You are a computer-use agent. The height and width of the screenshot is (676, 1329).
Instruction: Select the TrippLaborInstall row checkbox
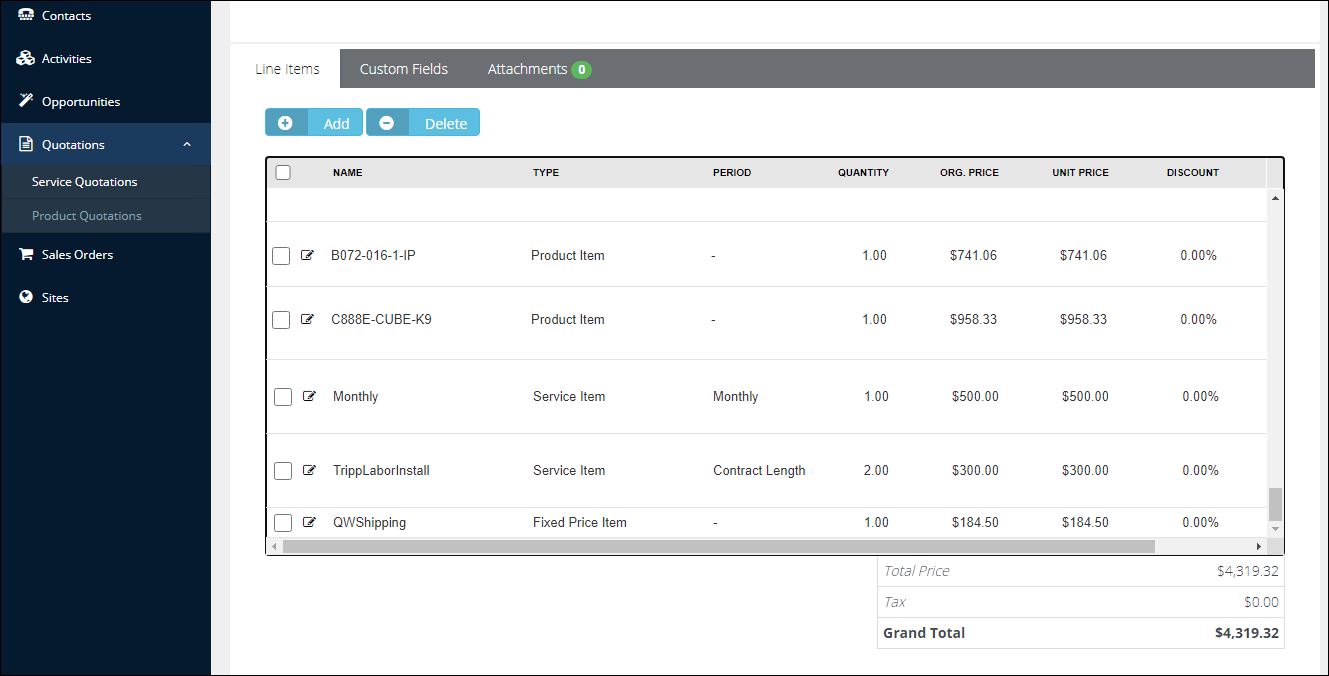pos(283,471)
